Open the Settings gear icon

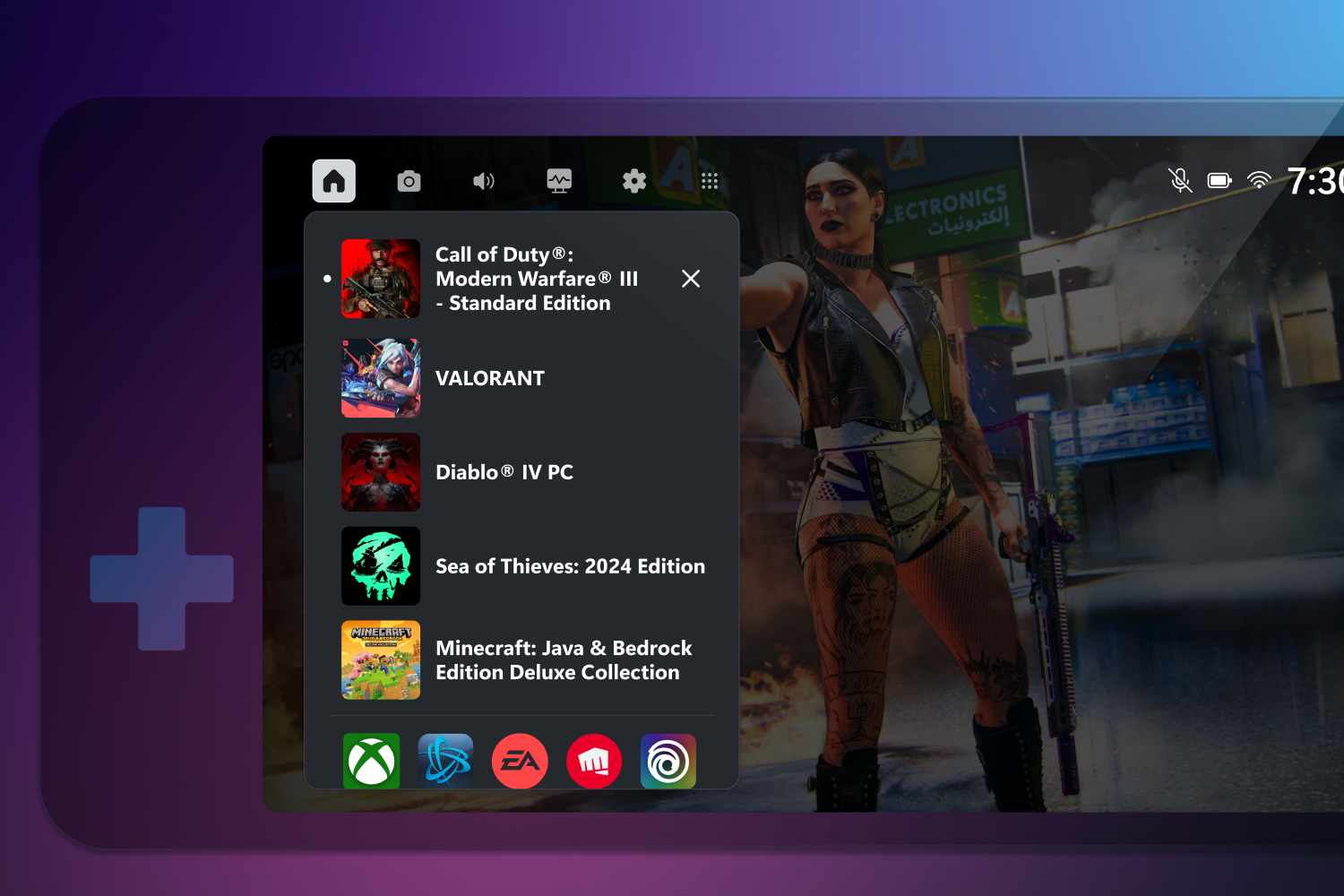click(634, 180)
